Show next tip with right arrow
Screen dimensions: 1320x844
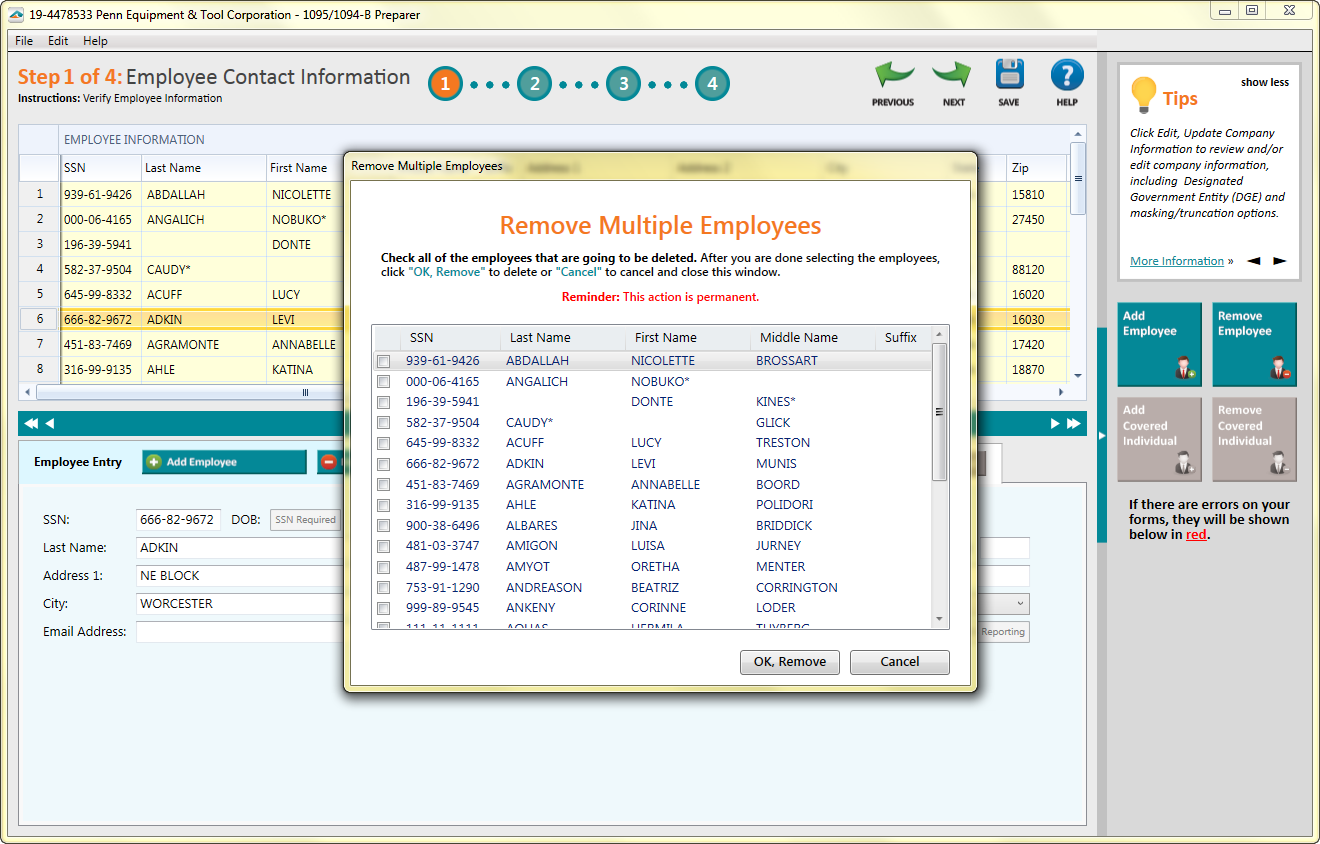(1279, 261)
